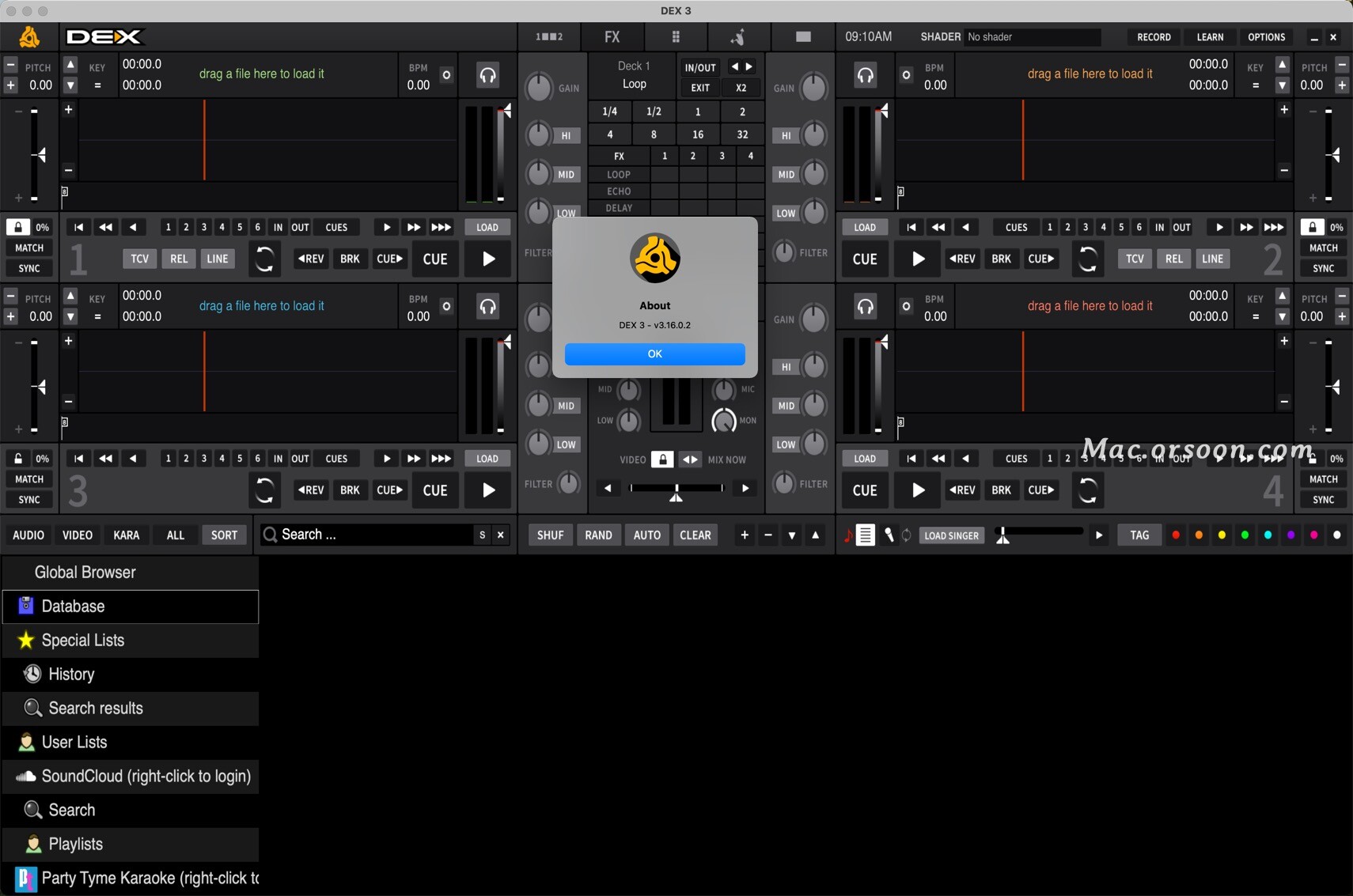The image size is (1353, 896).
Task: Click Deck 2 MATCH button
Action: click(x=1323, y=248)
